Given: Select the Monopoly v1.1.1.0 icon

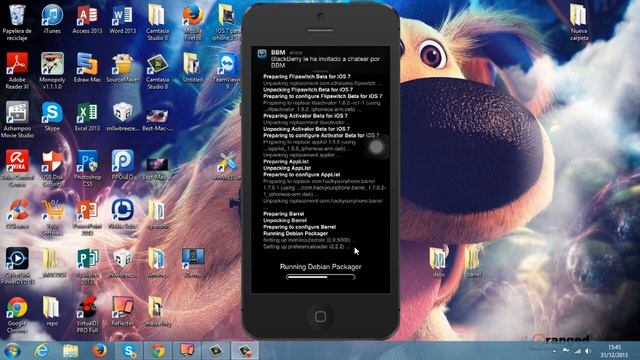Looking at the screenshot, I should [52, 70].
